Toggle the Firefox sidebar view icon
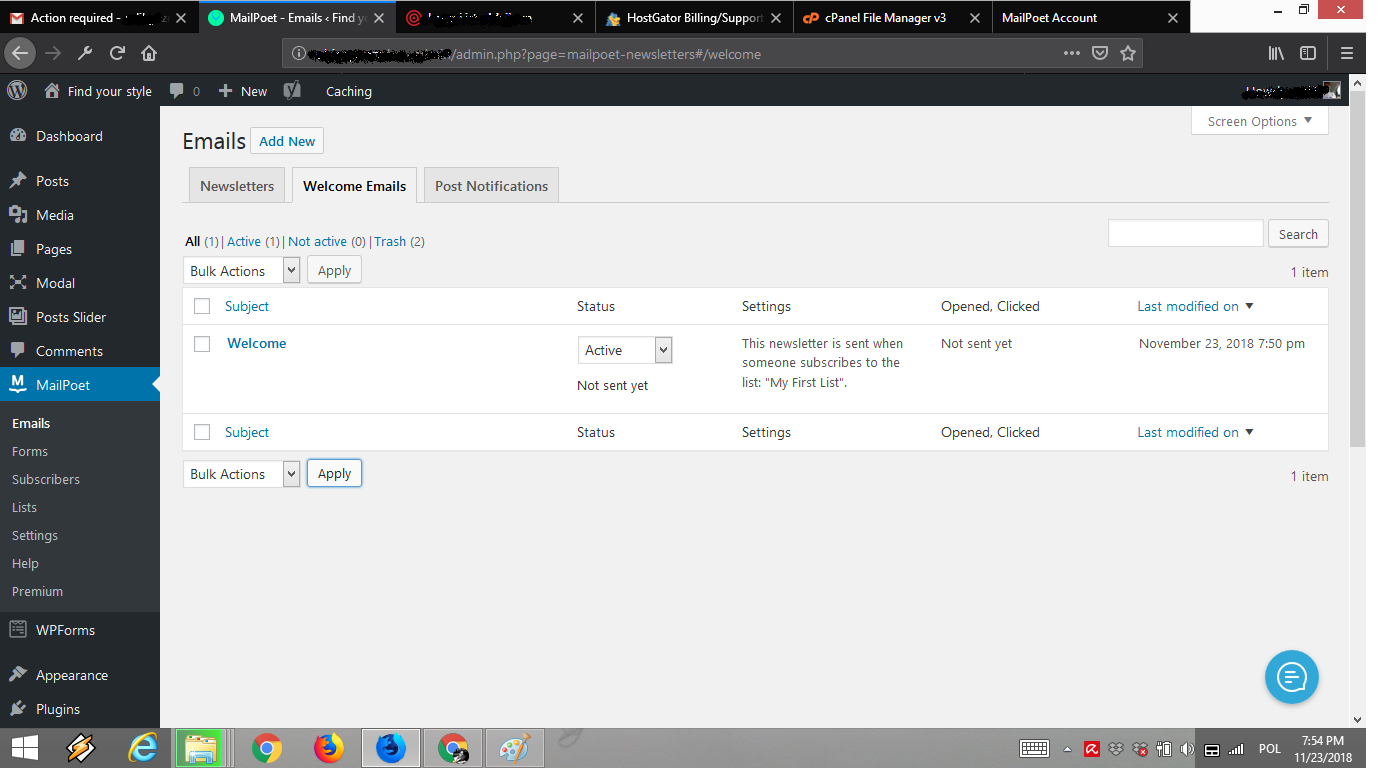This screenshot has width=1388, height=768. point(1308,53)
